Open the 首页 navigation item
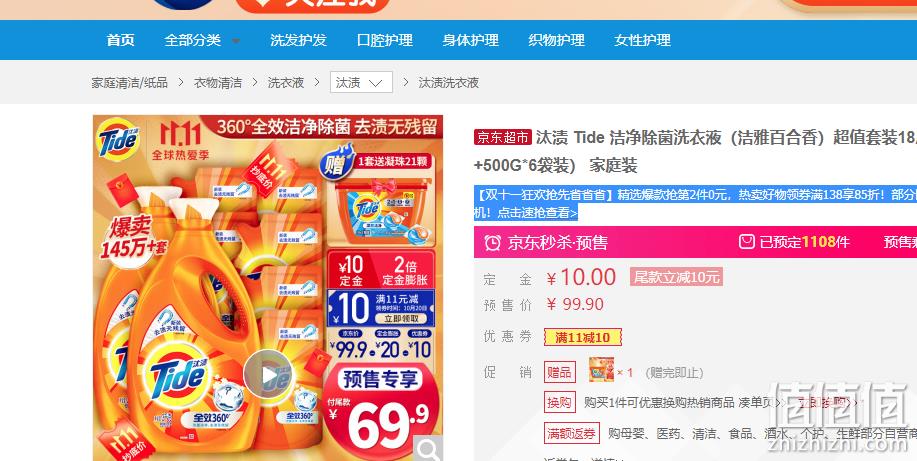Screen dimensions: 917x461 point(120,40)
